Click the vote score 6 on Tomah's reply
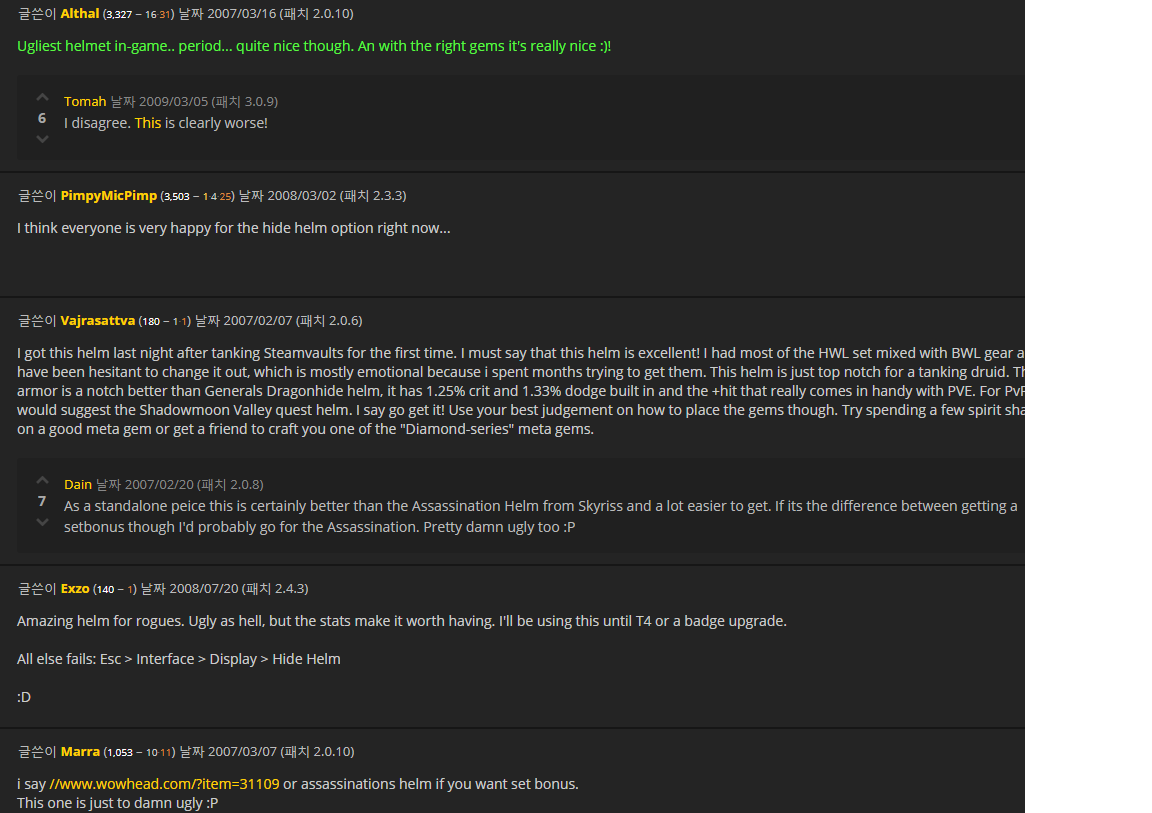 [42, 118]
